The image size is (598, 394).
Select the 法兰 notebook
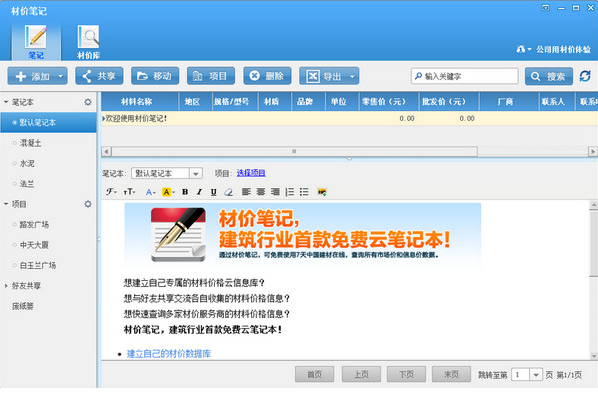pos(27,184)
